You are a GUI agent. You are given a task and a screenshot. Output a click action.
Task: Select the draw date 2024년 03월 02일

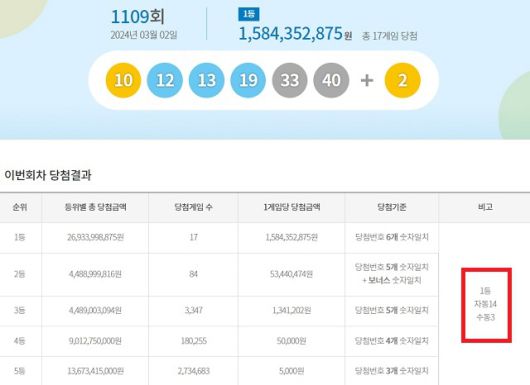point(144,35)
